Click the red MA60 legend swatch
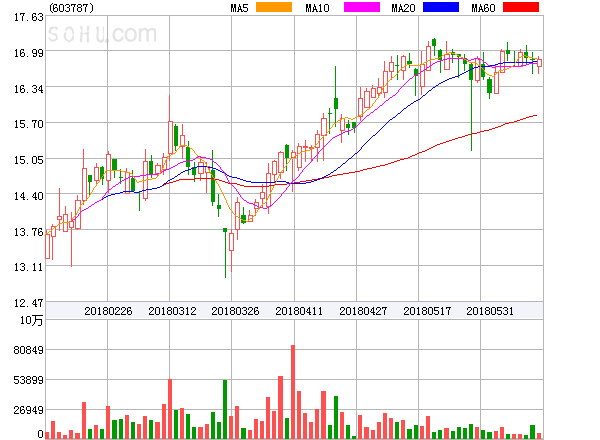Image resolution: width=600 pixels, height=440 pixels. pyautogui.click(x=521, y=7)
